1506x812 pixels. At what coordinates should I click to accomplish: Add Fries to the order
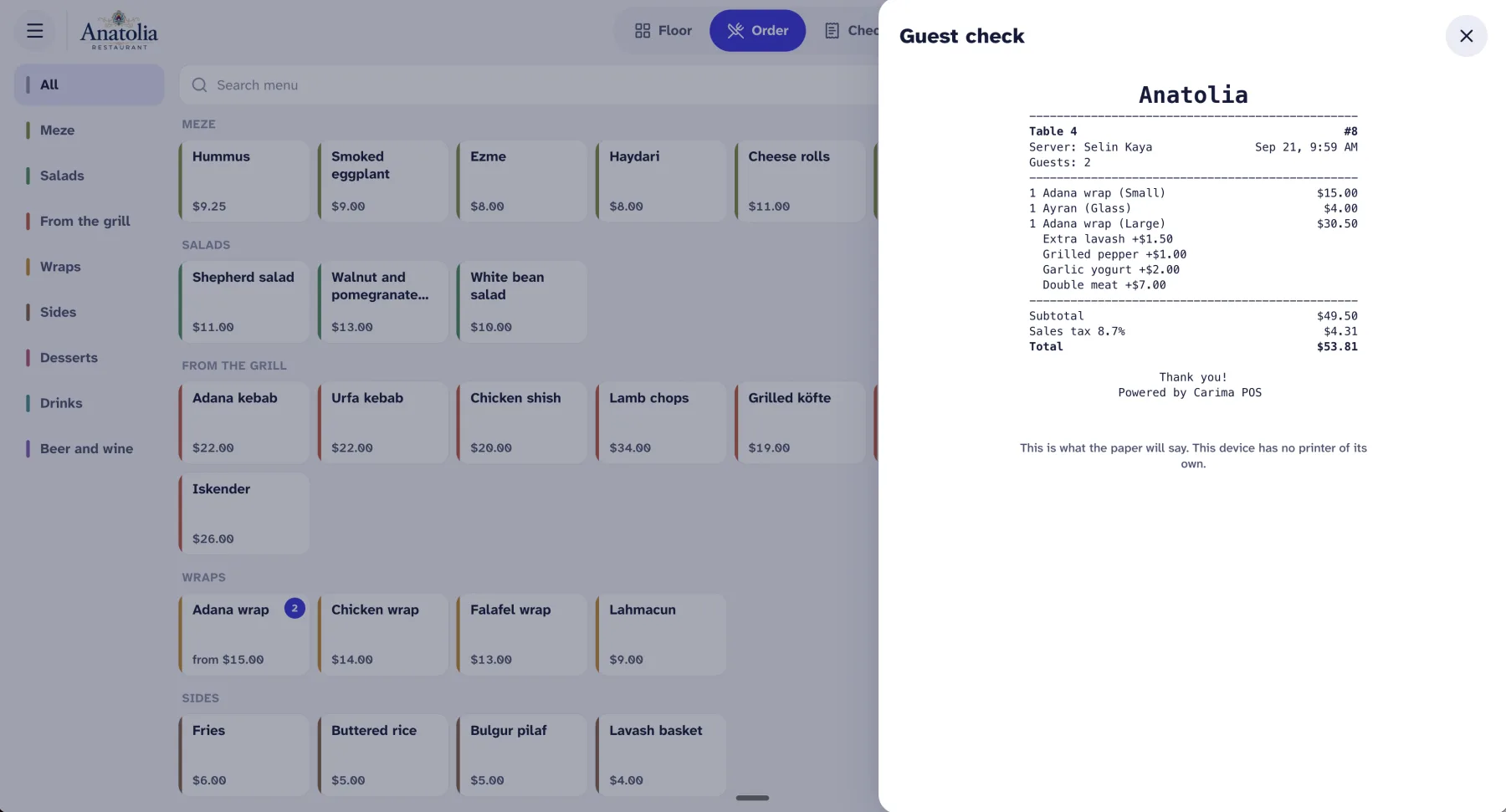244,755
